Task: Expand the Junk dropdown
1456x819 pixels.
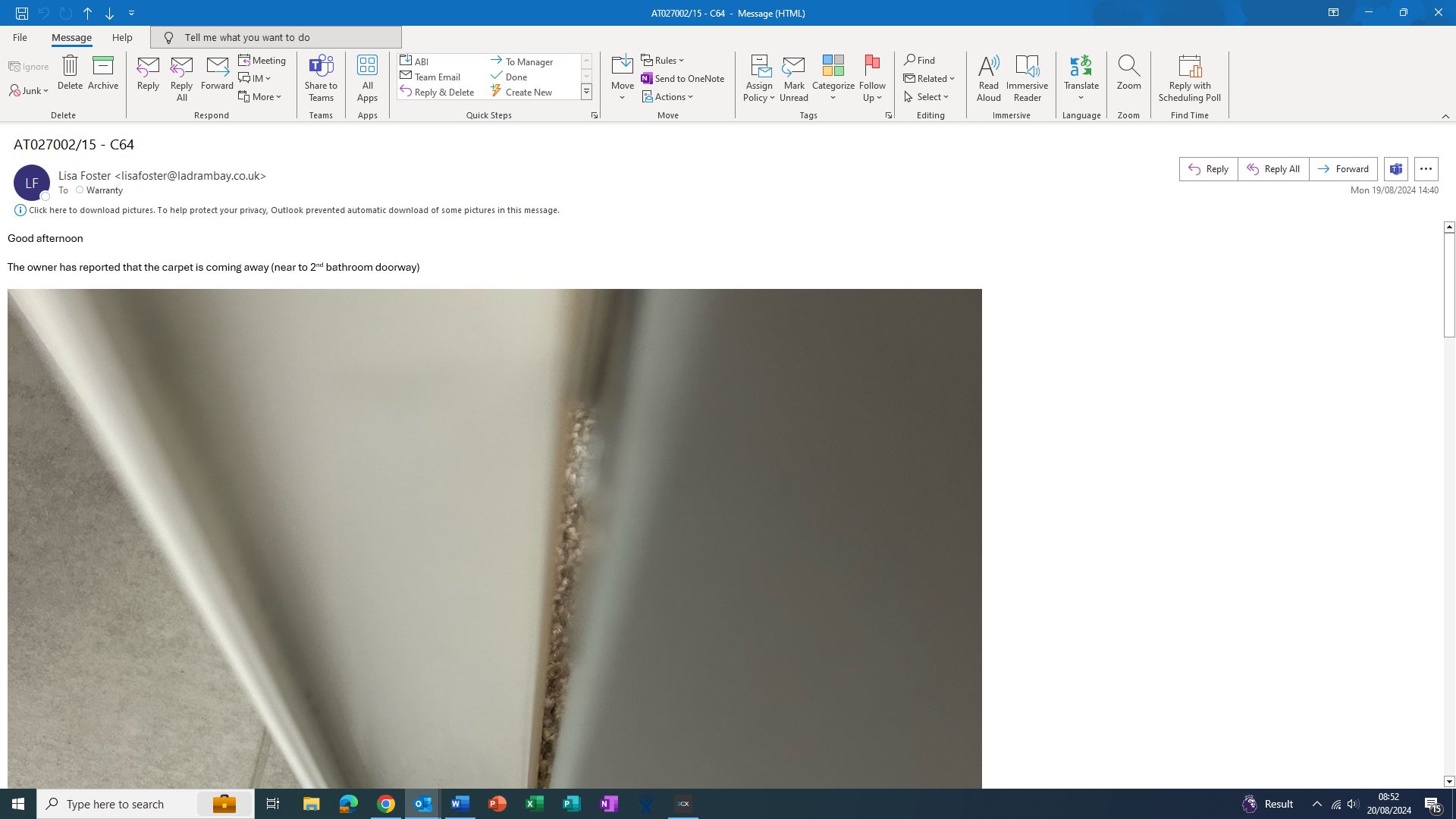Action: pos(30,91)
